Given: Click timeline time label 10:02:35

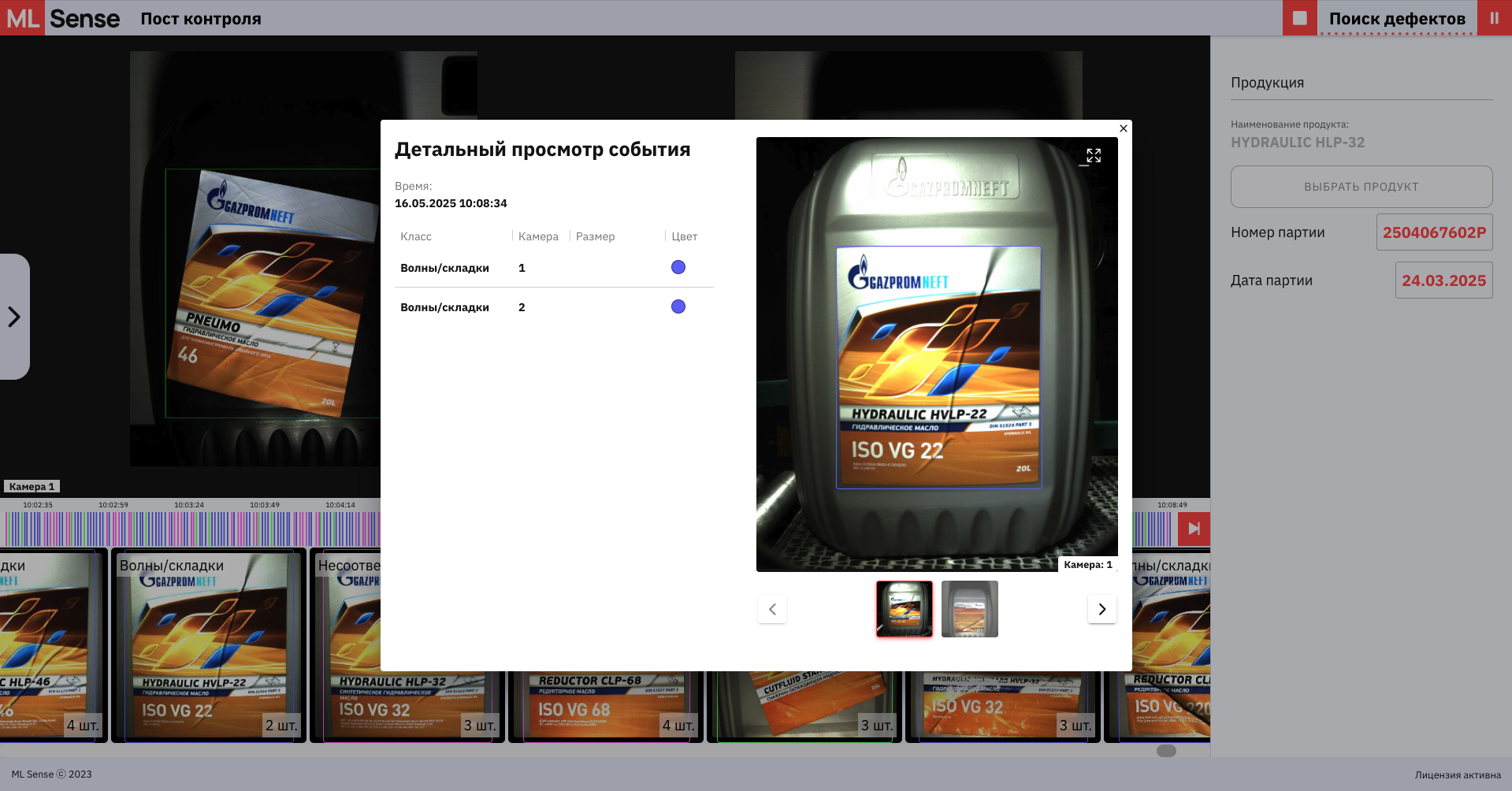Looking at the screenshot, I should point(38,505).
